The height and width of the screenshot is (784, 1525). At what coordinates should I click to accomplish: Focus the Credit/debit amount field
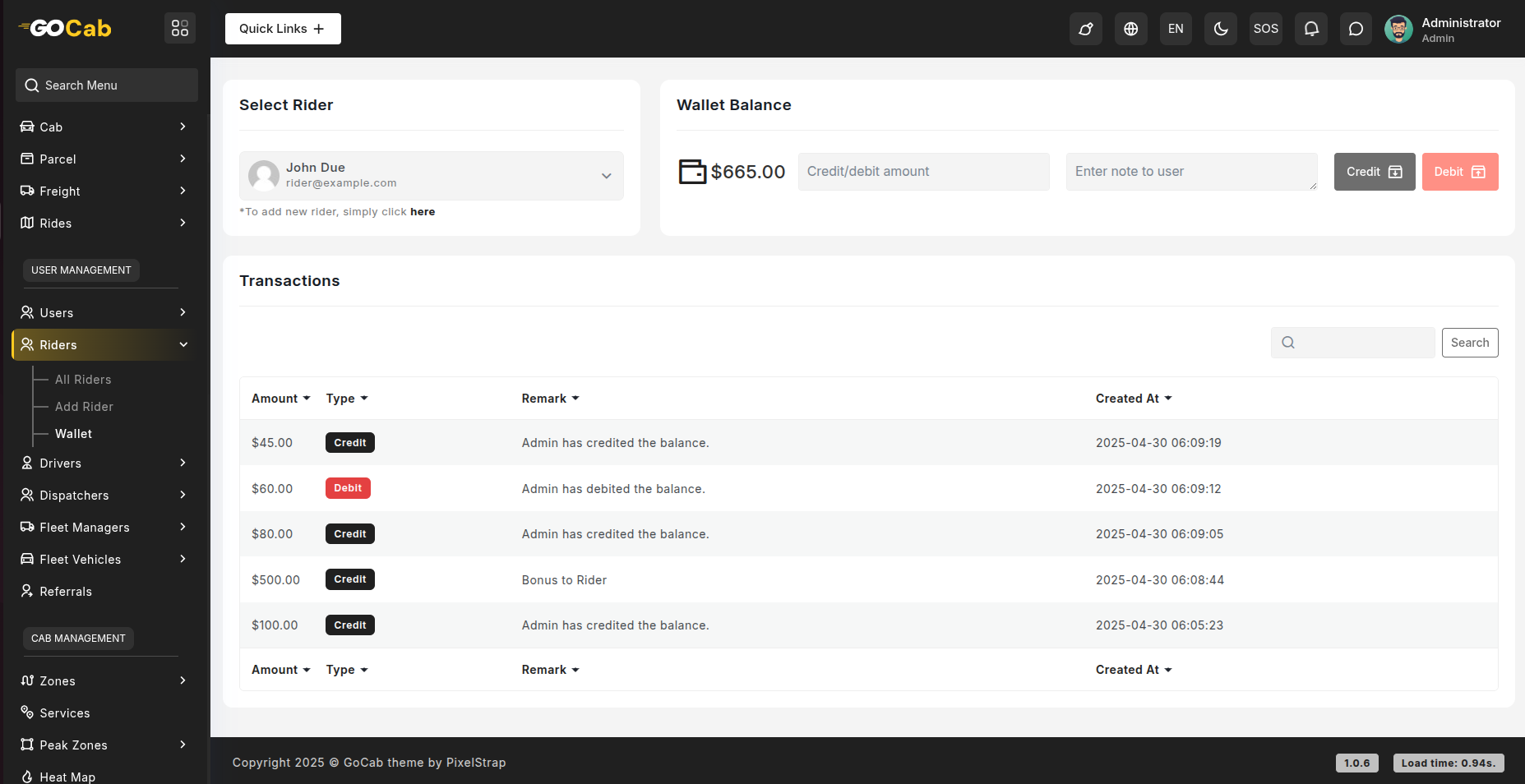pos(923,172)
